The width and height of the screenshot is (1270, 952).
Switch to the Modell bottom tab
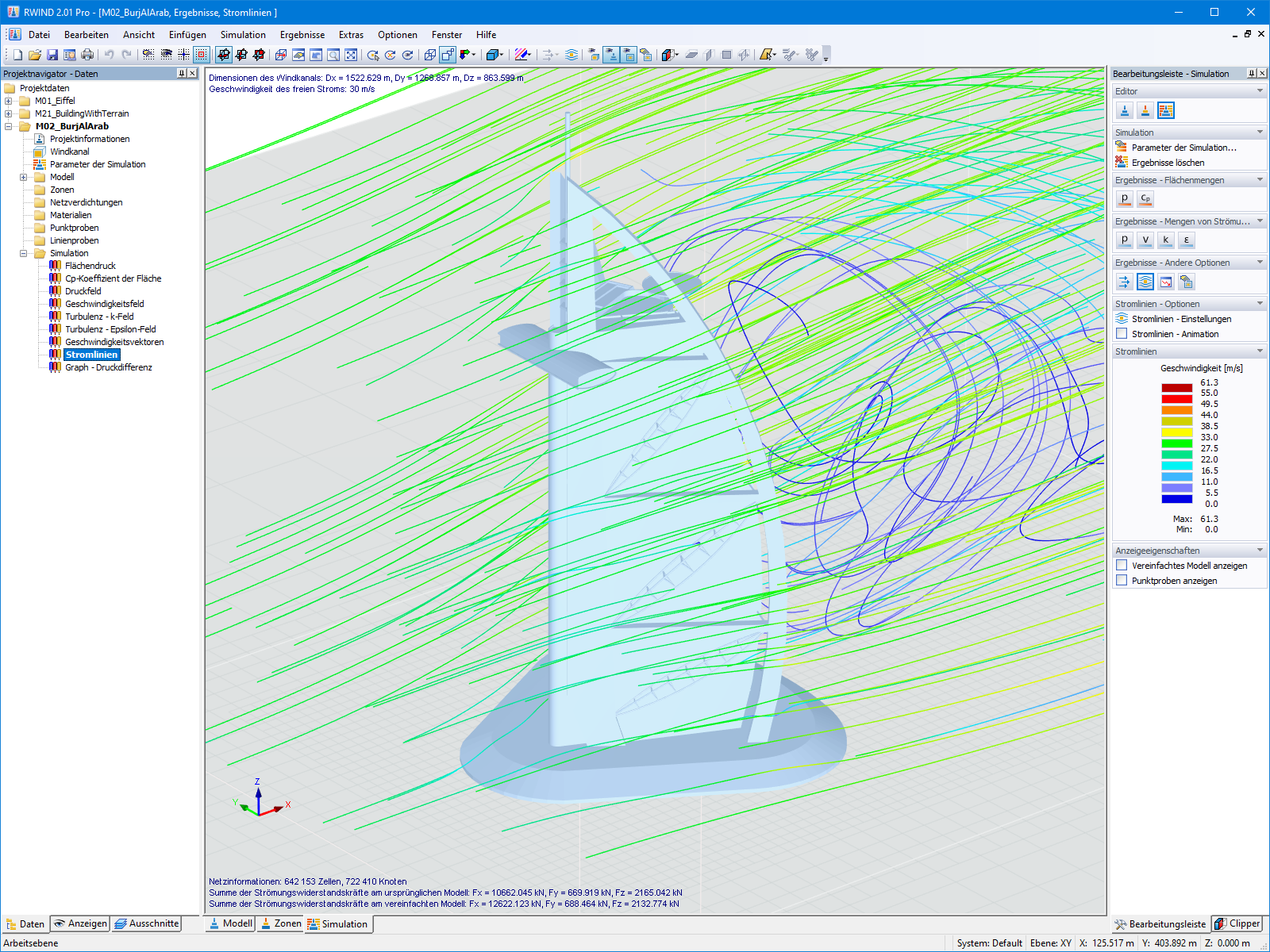[230, 923]
